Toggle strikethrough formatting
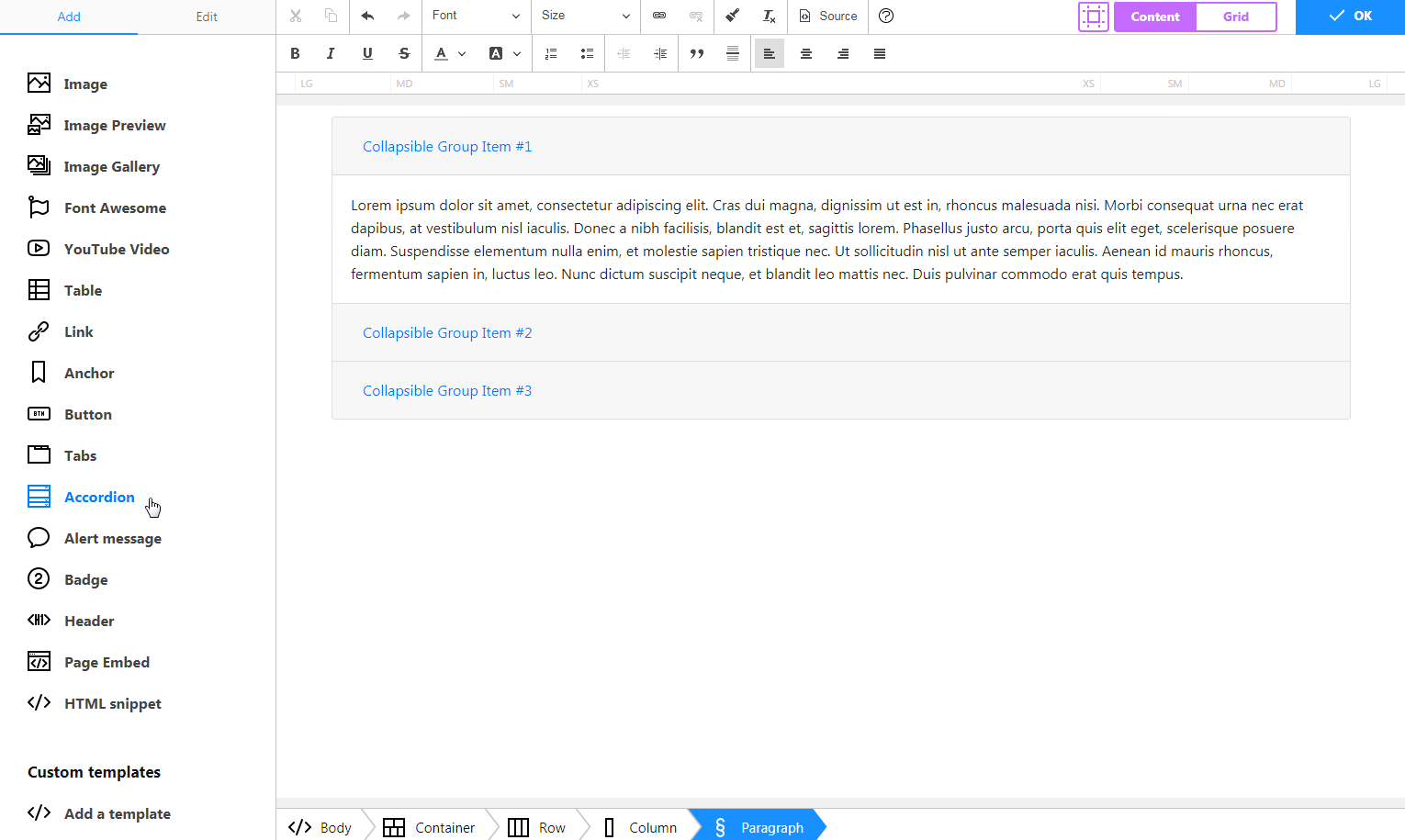The image size is (1405, 840). 404,53
